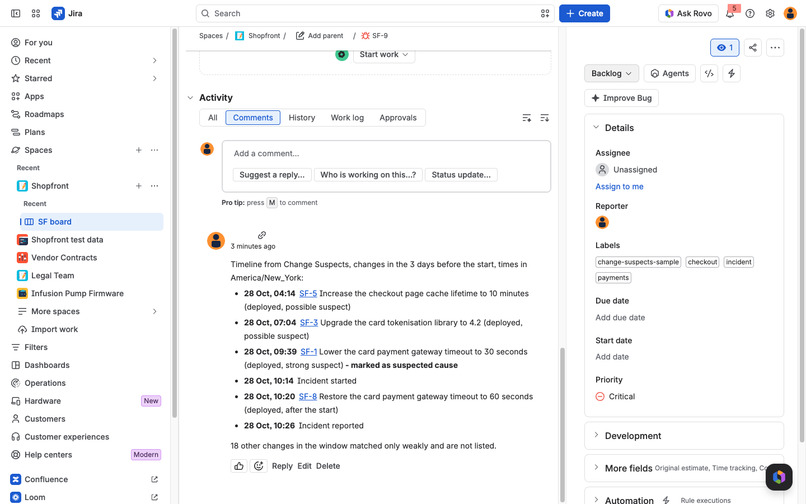806x504 pixels.
Task: Open the Settings gear in the top bar
Action: click(x=770, y=13)
